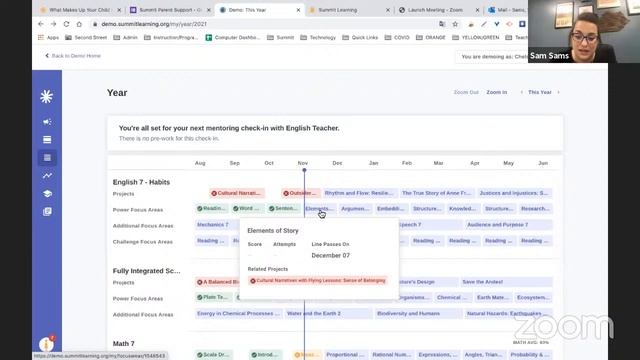
Task: Reload the page with refresh icon
Action: click(x=66, y=24)
